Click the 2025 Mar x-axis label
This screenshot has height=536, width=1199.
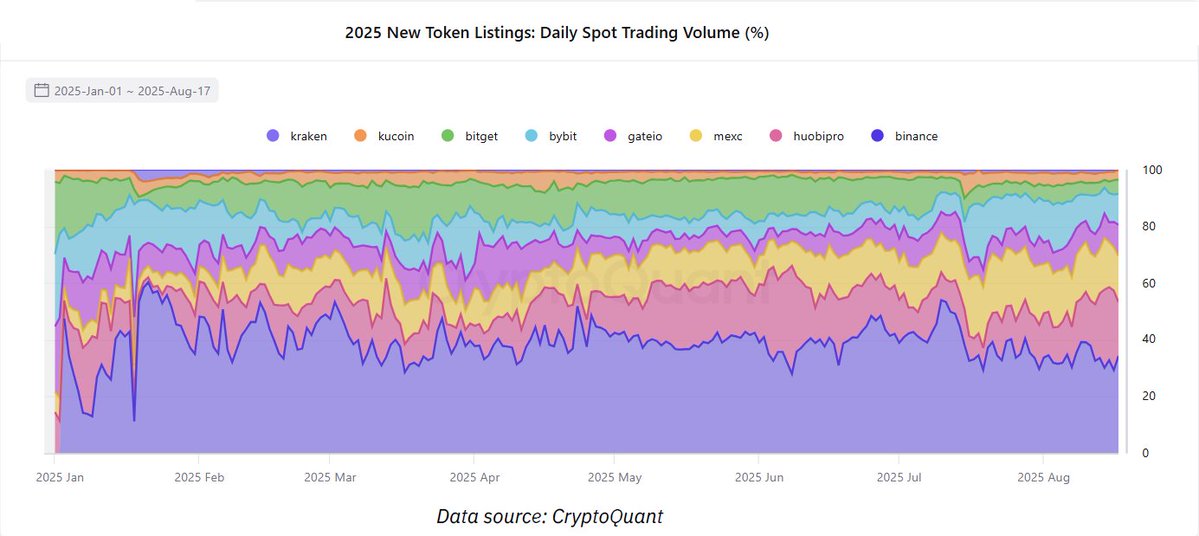click(330, 478)
